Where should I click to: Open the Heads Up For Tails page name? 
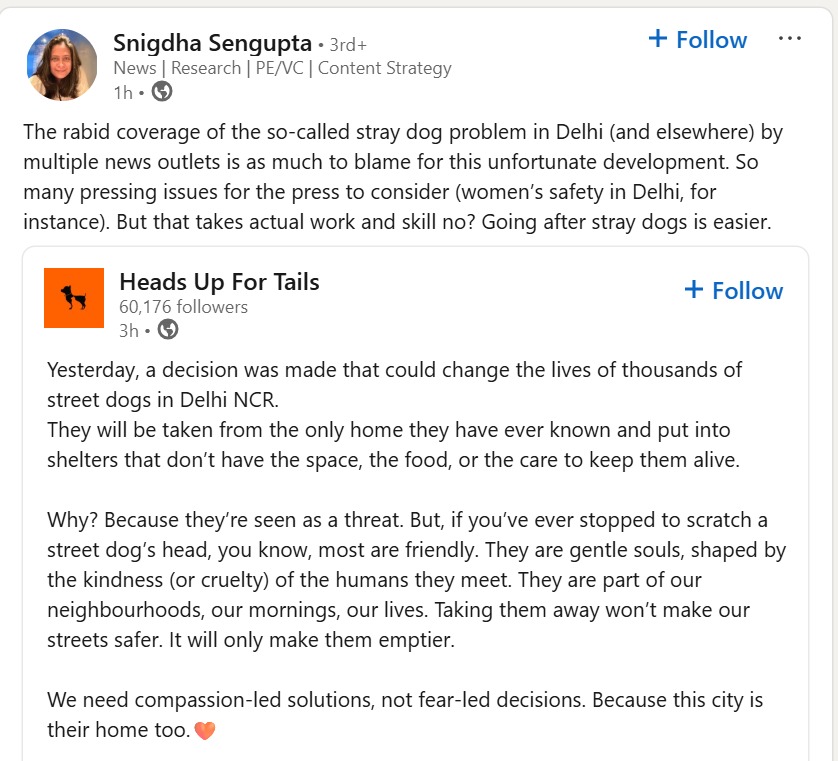[x=219, y=282]
